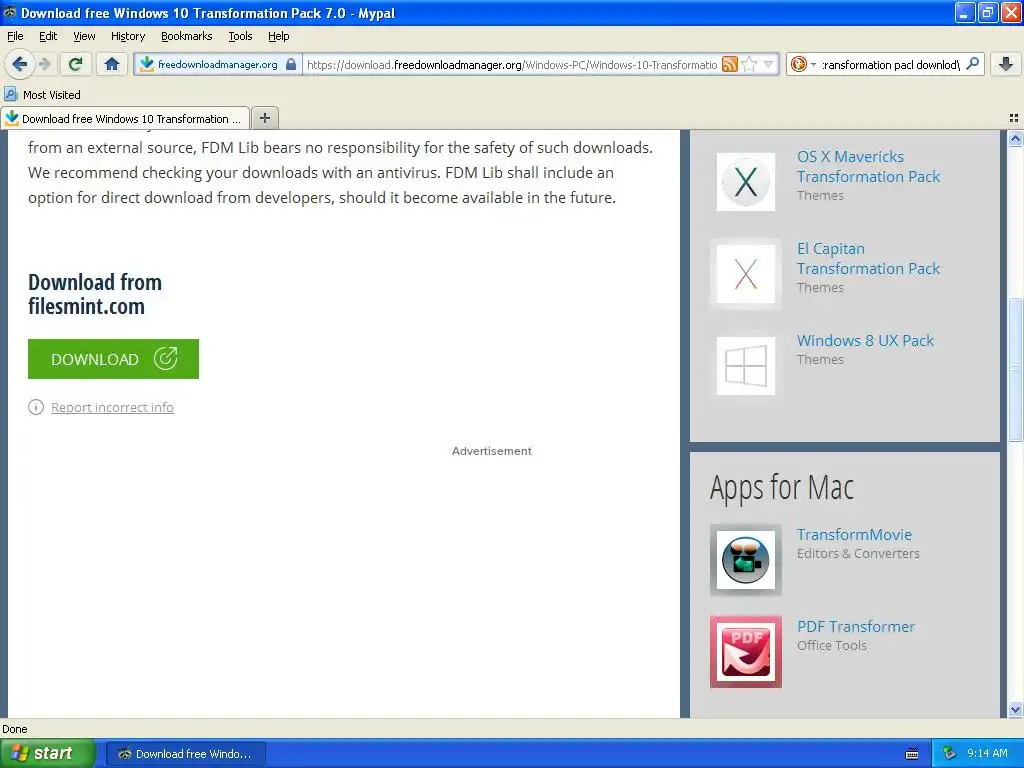
Task: Click the padlock site security icon
Action: pyautogui.click(x=291, y=64)
